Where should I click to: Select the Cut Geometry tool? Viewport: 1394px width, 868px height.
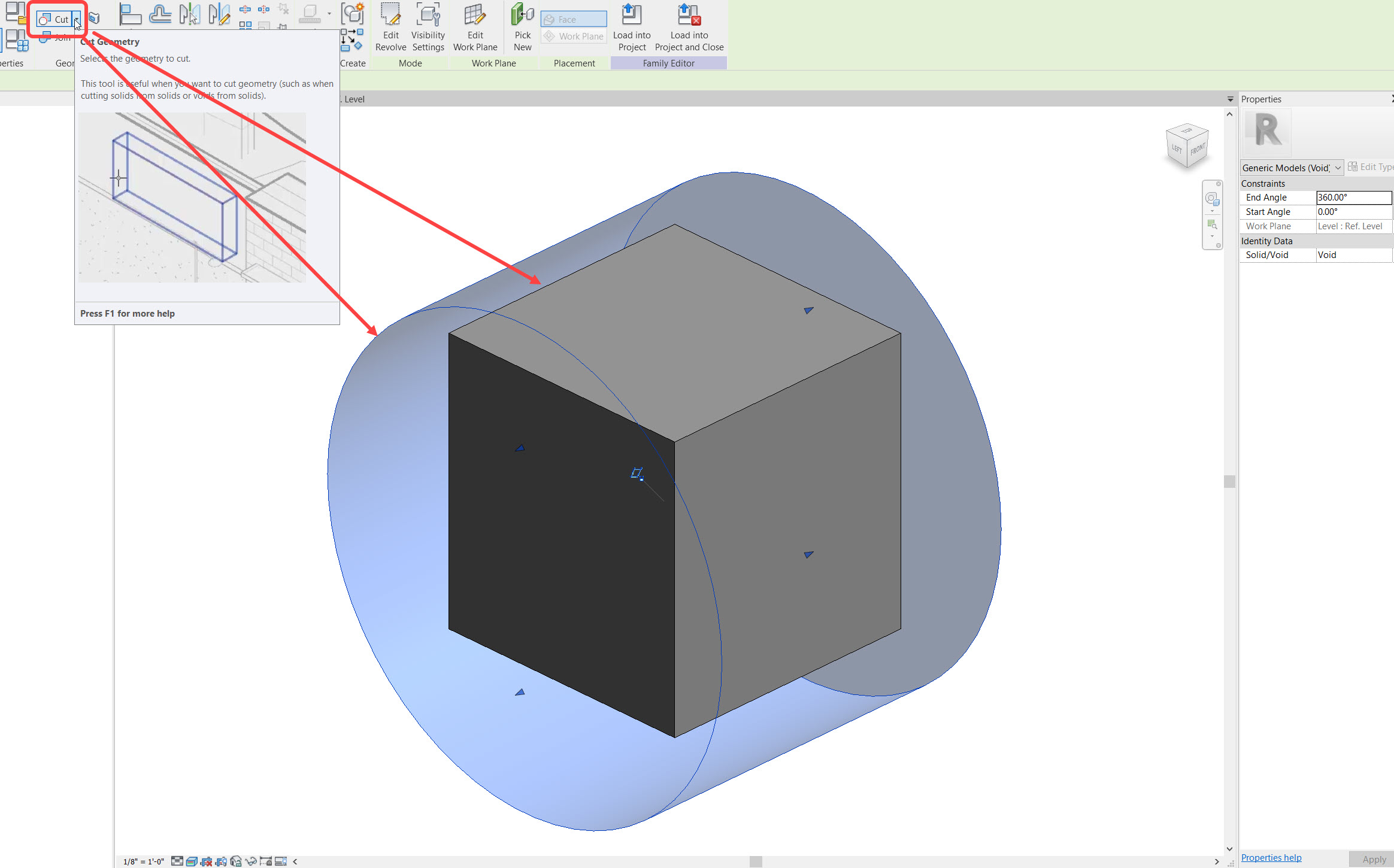[53, 19]
